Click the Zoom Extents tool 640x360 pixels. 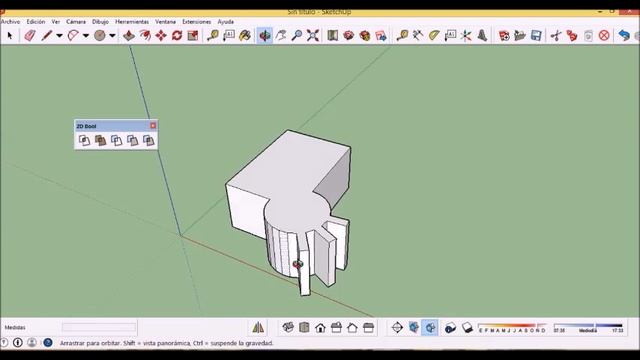point(313,36)
